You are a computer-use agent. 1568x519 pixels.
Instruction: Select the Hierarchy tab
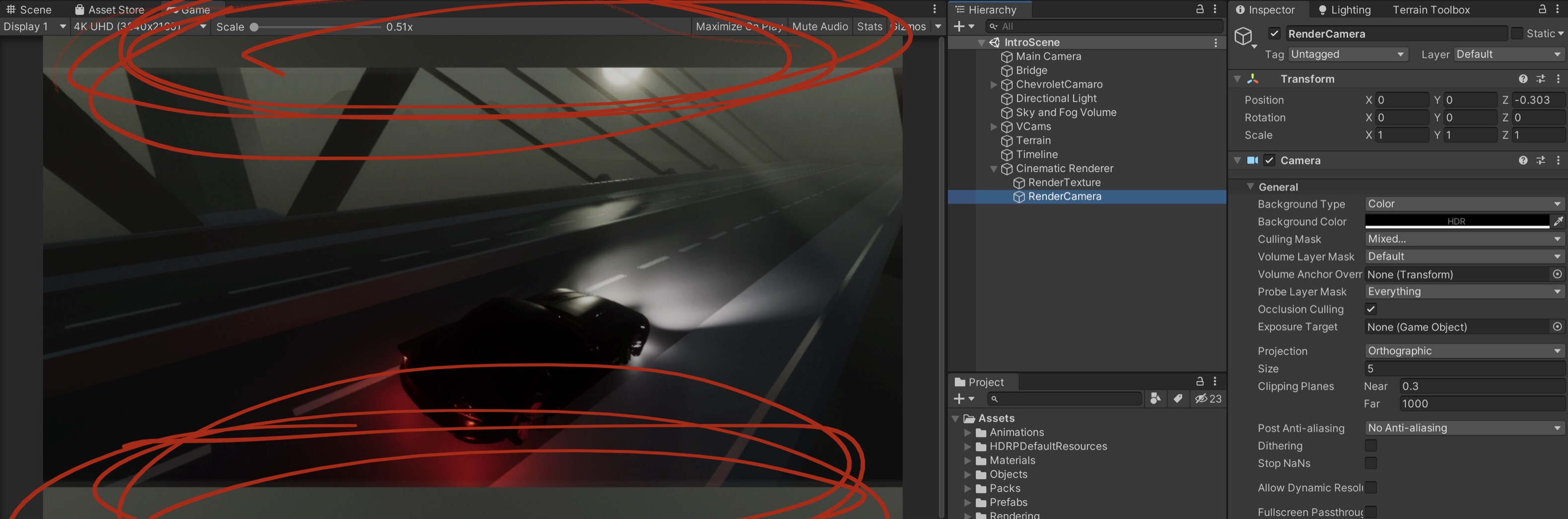pyautogui.click(x=986, y=10)
